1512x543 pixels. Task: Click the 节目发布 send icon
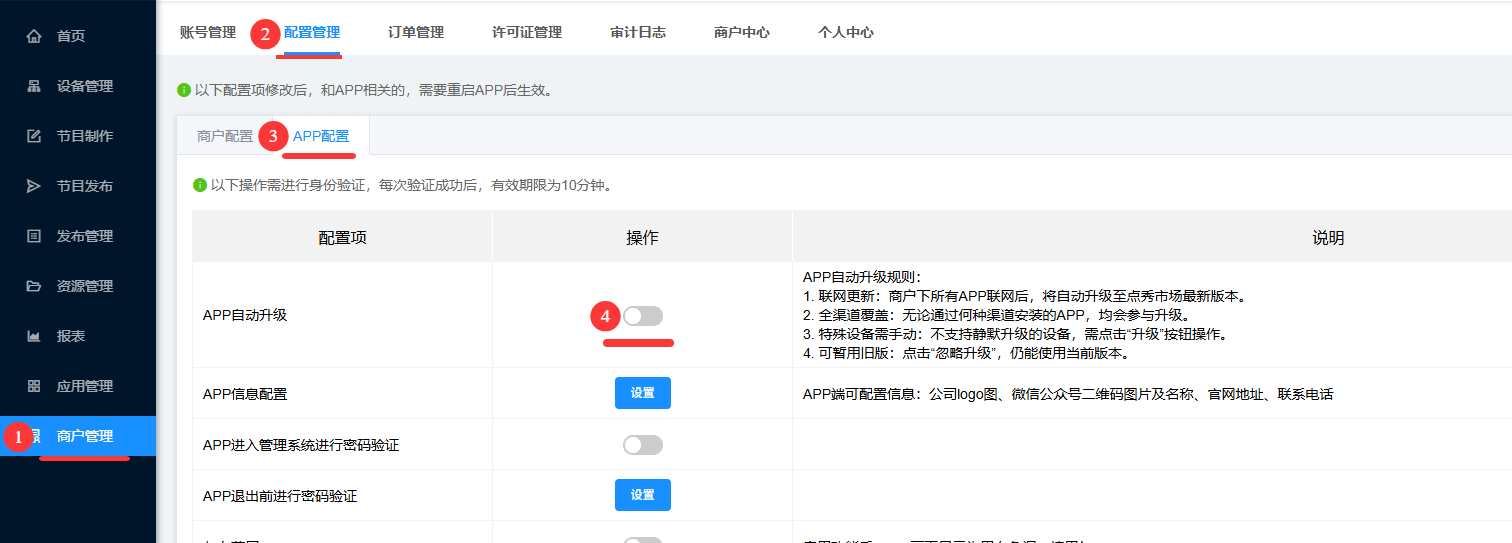pos(34,186)
